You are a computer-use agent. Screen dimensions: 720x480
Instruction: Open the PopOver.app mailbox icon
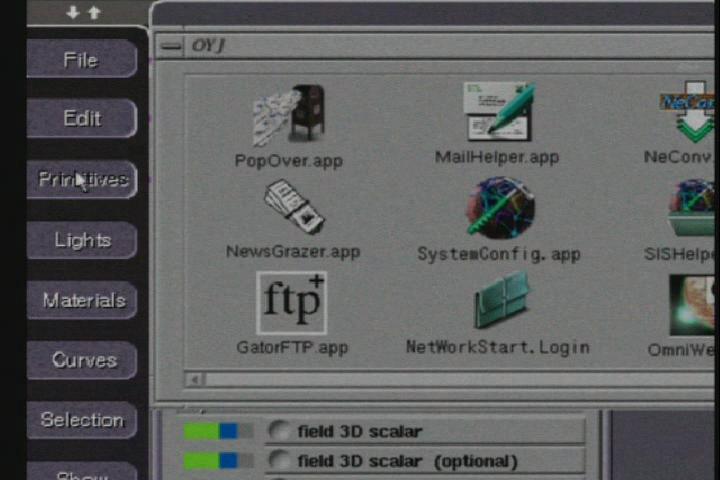[x=290, y=115]
